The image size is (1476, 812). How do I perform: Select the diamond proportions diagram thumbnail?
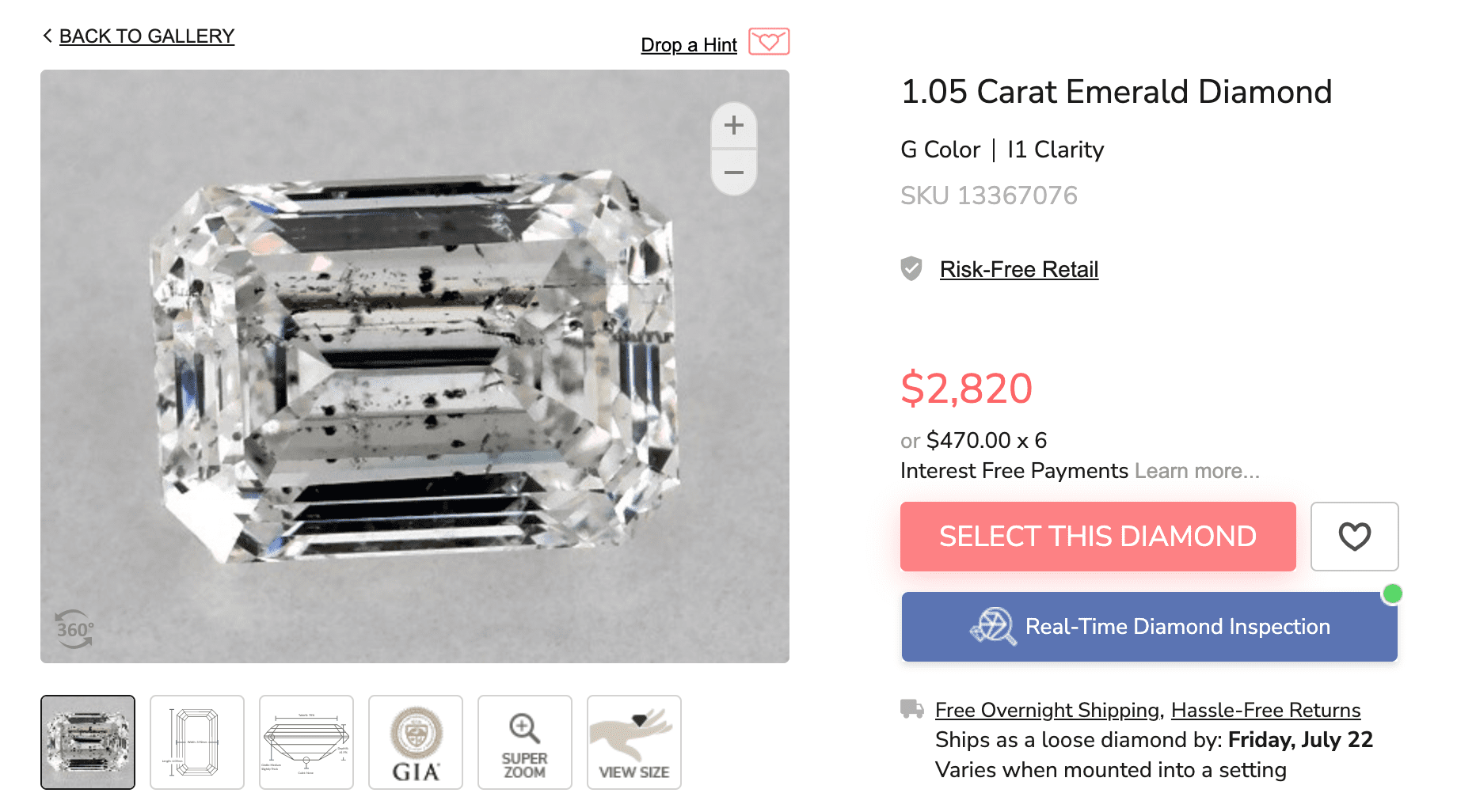tap(306, 742)
